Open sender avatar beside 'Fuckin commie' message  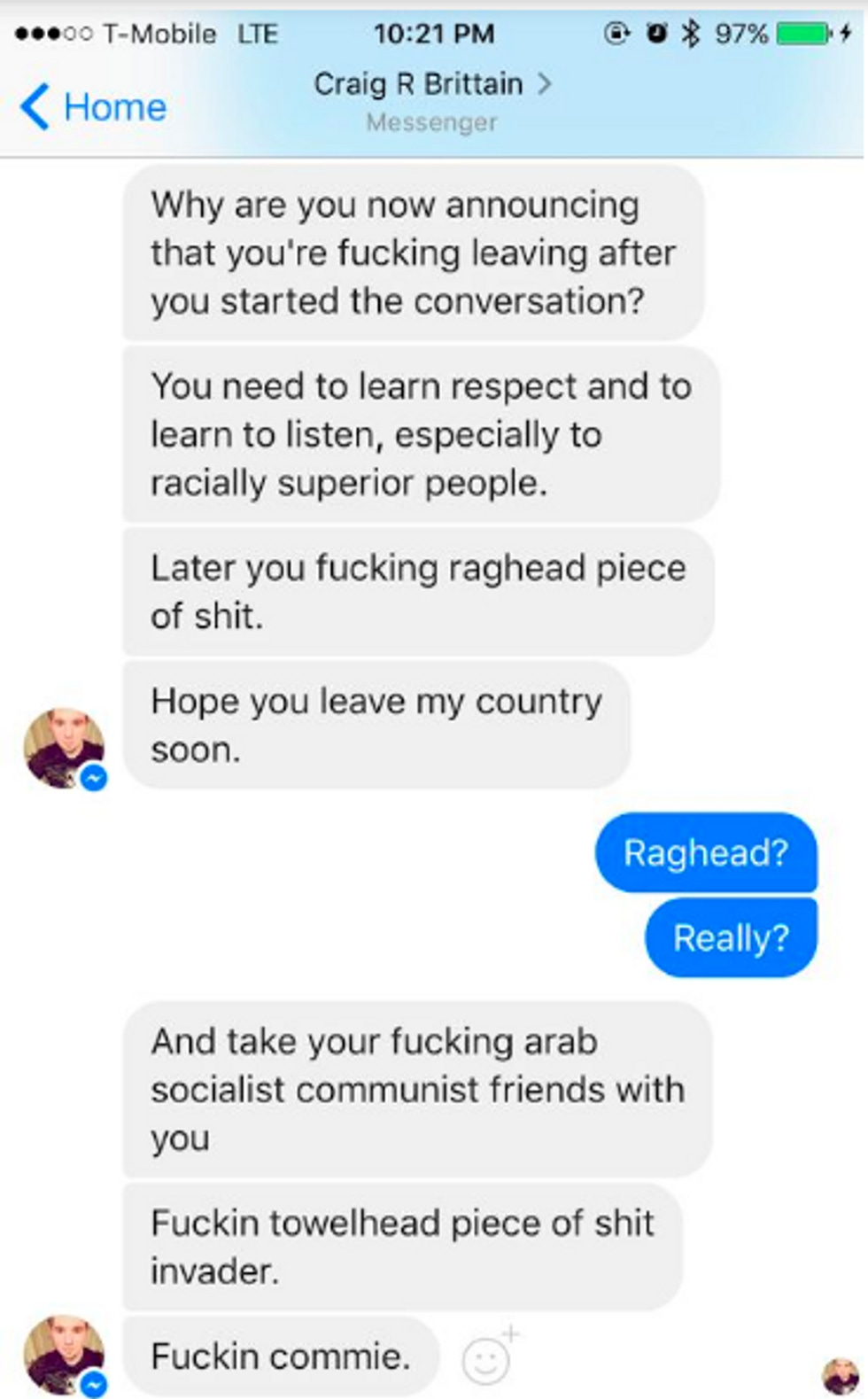pos(63,1355)
